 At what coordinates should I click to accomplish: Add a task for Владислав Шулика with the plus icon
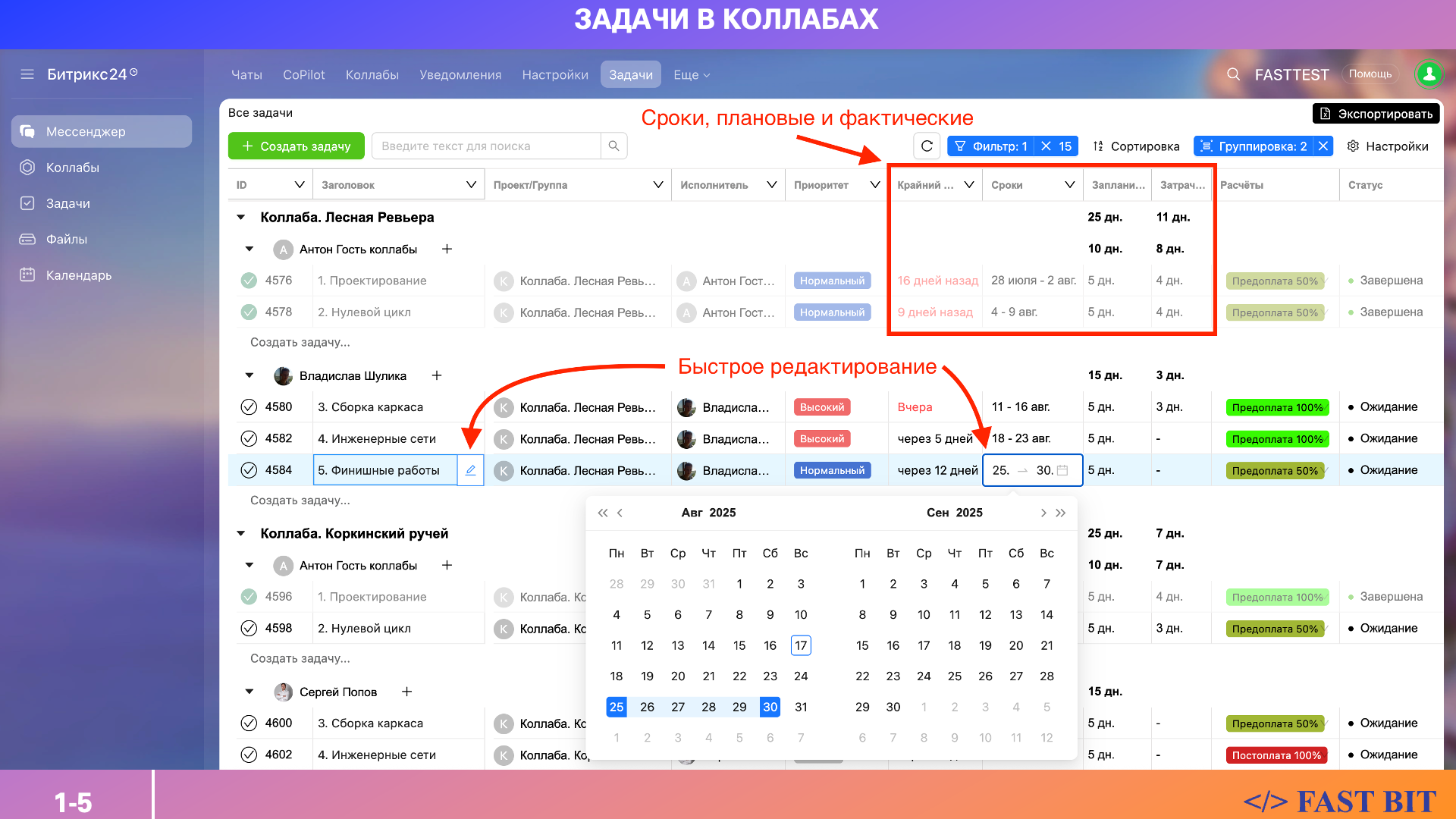437,375
